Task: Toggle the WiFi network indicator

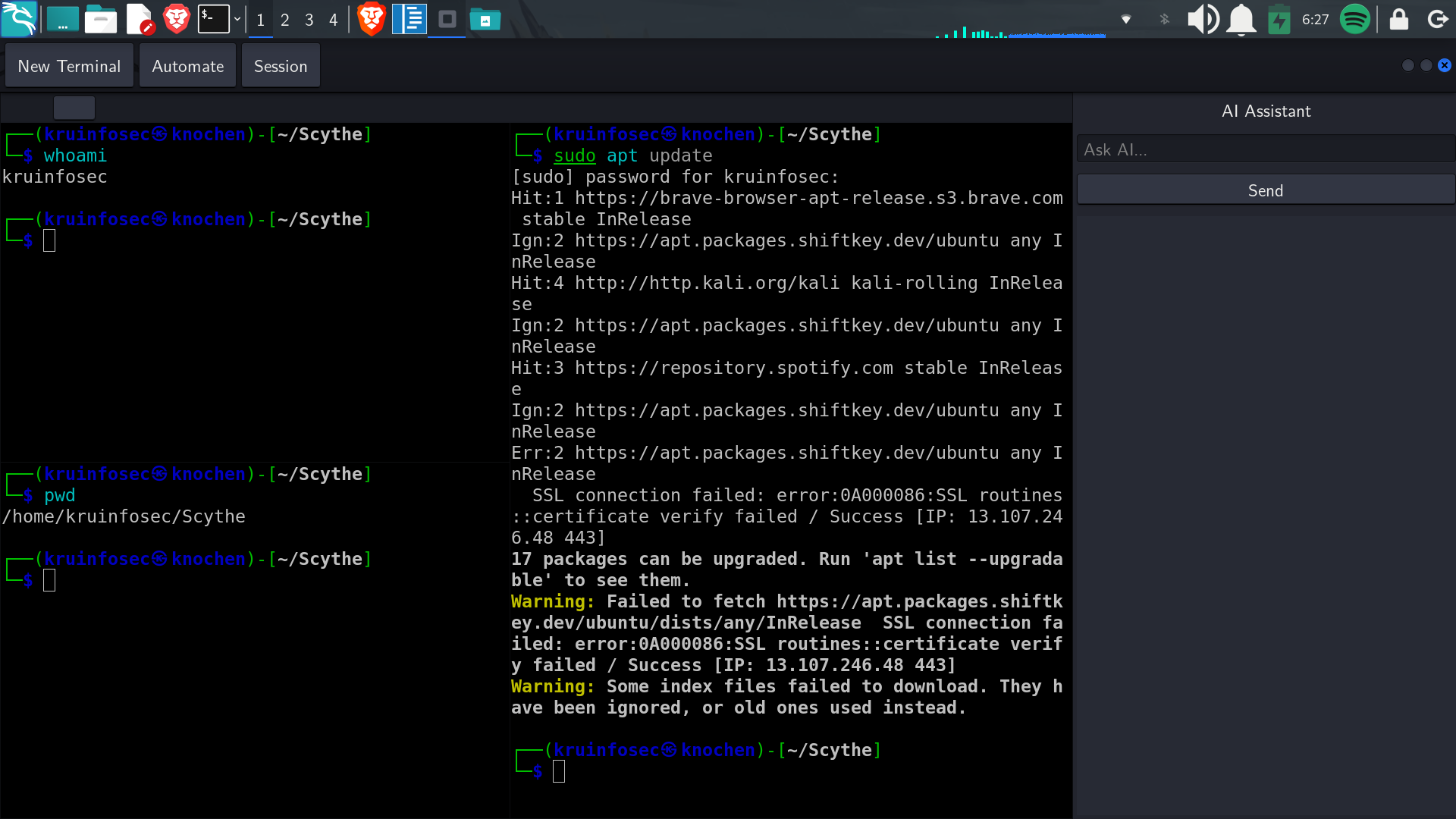Action: pyautogui.click(x=1126, y=19)
